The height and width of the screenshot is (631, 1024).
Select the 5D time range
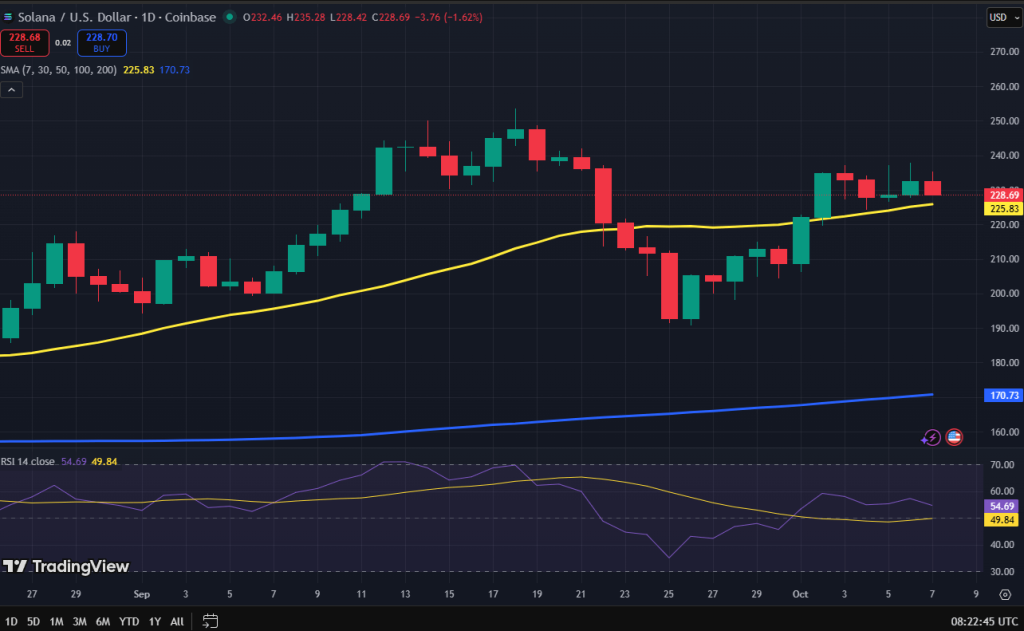[x=33, y=621]
